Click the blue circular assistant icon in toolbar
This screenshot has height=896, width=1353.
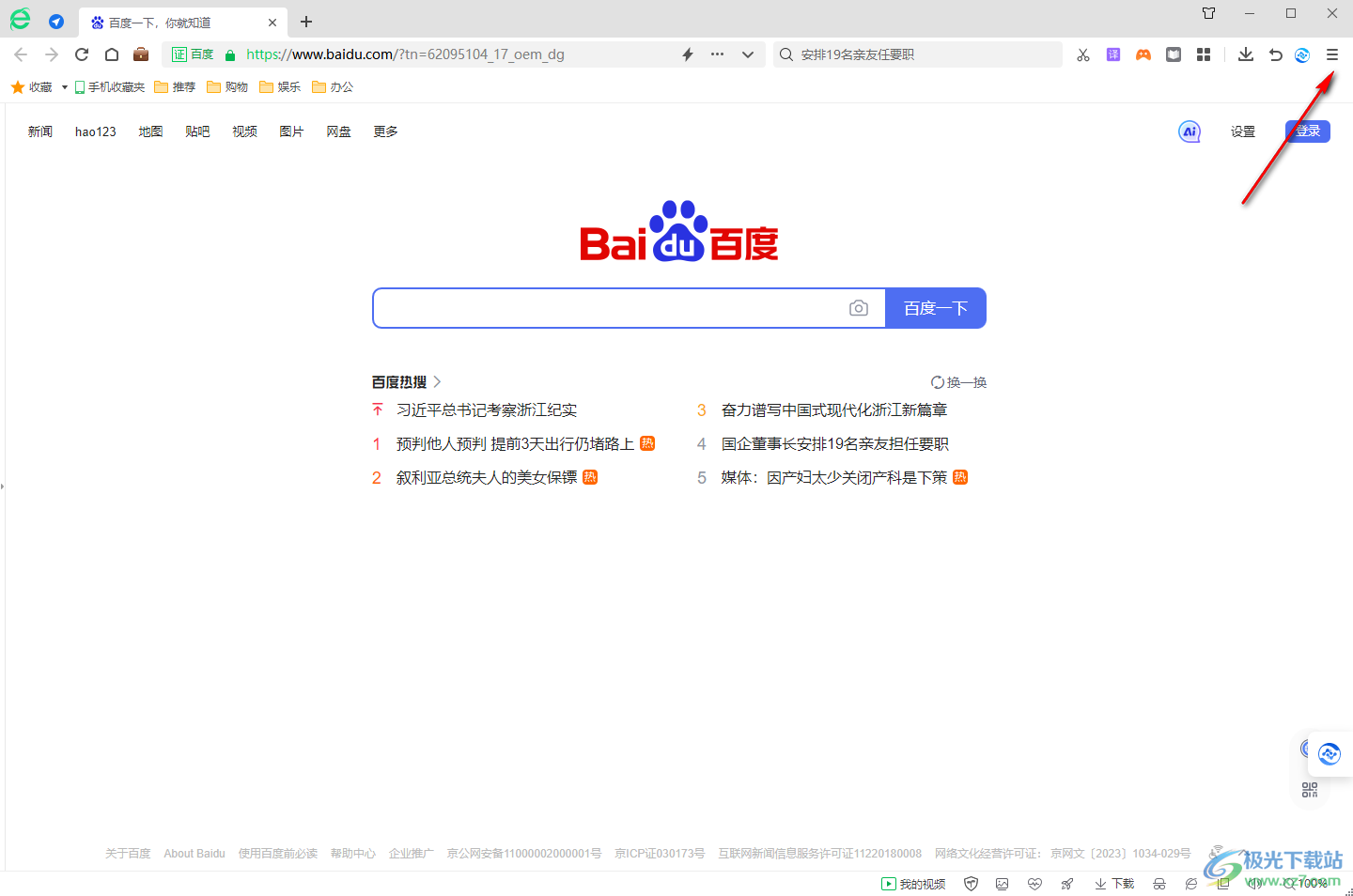pos(1302,54)
